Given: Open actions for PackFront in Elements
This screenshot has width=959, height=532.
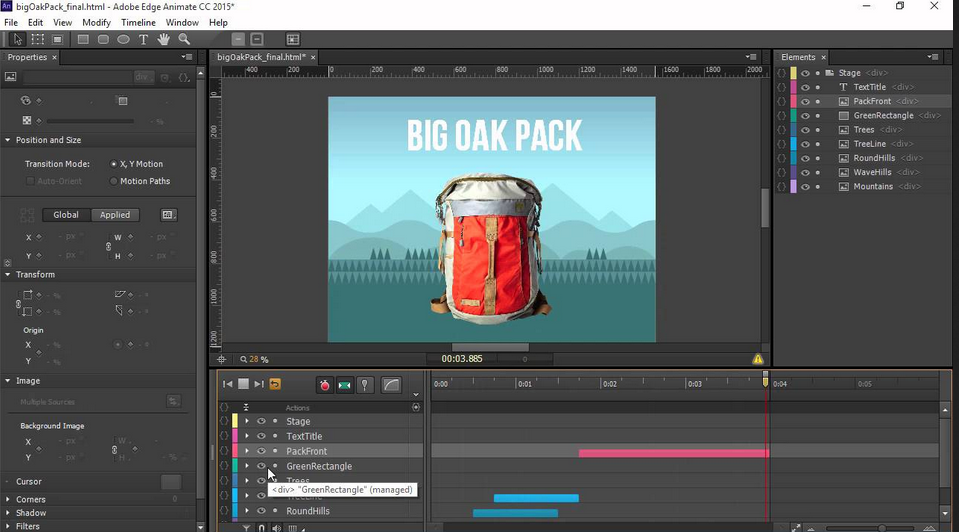Looking at the screenshot, I should click(782, 102).
